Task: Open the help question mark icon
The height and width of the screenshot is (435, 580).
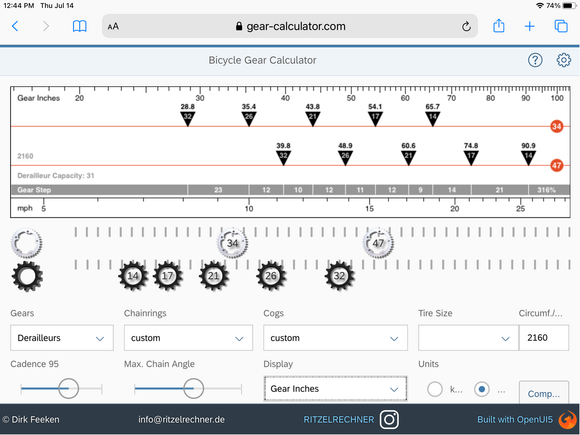Action: point(535,60)
